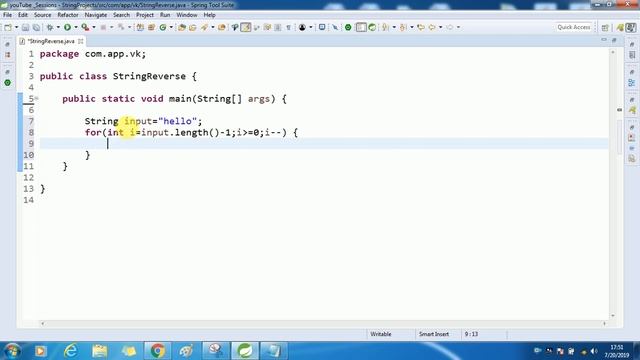Open Windows Explorer folder taskbar icon

click(99, 351)
